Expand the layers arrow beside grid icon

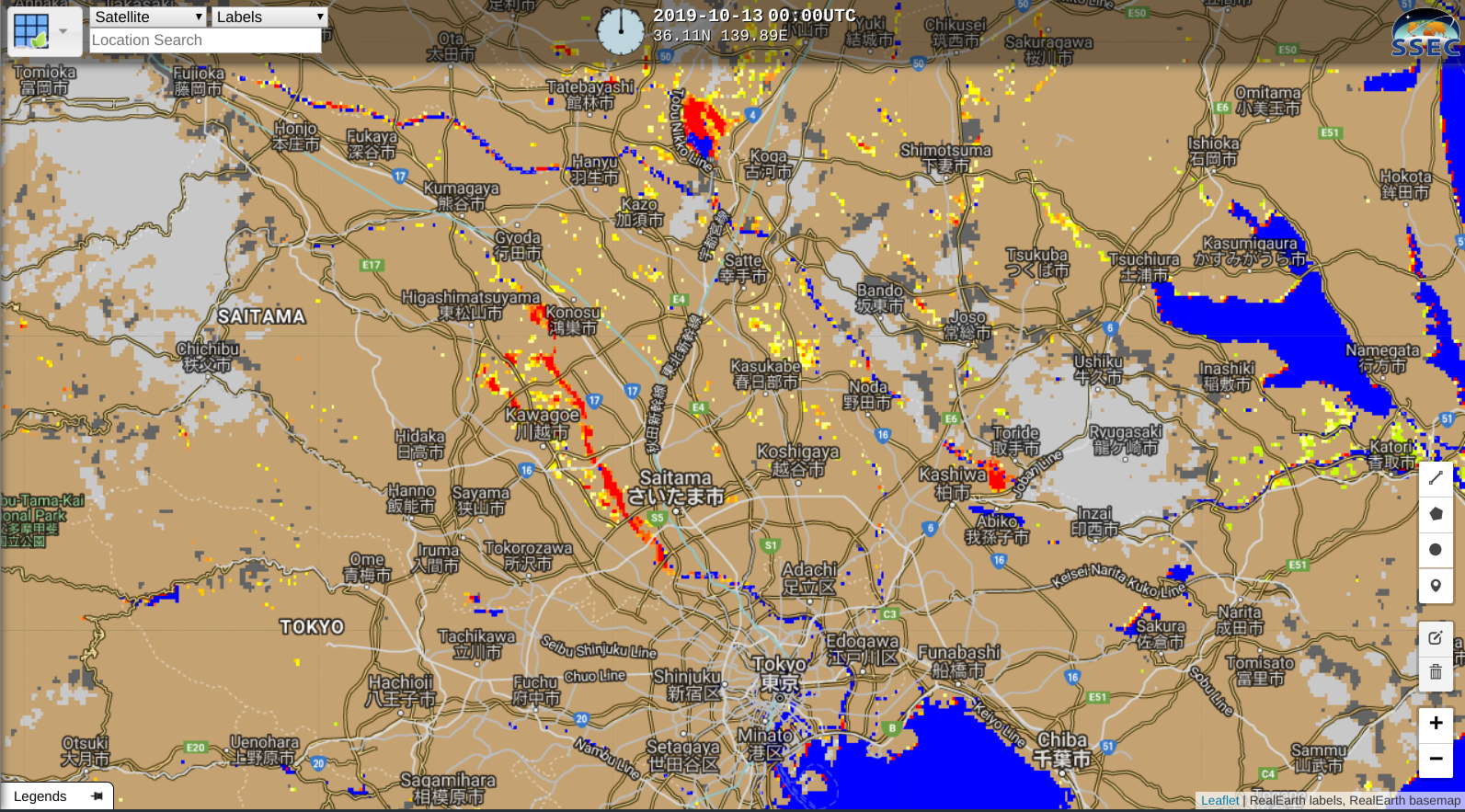63,31
